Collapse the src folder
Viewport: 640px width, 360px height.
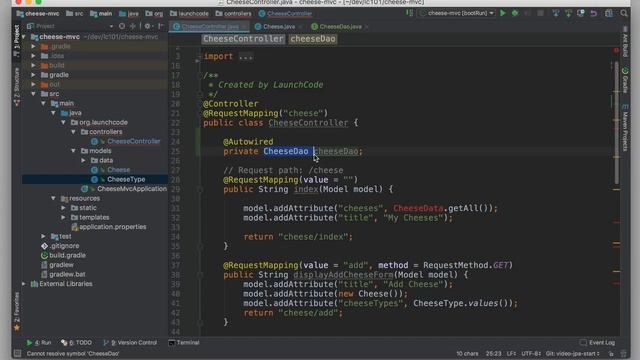coord(33,94)
